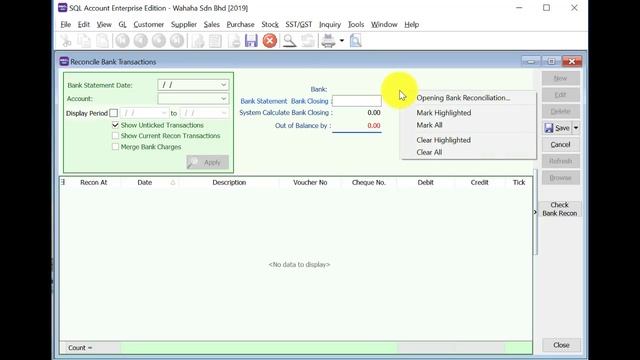Select Clear Highlighted in context menu
Viewport: 640px width, 360px height.
coord(469,140)
